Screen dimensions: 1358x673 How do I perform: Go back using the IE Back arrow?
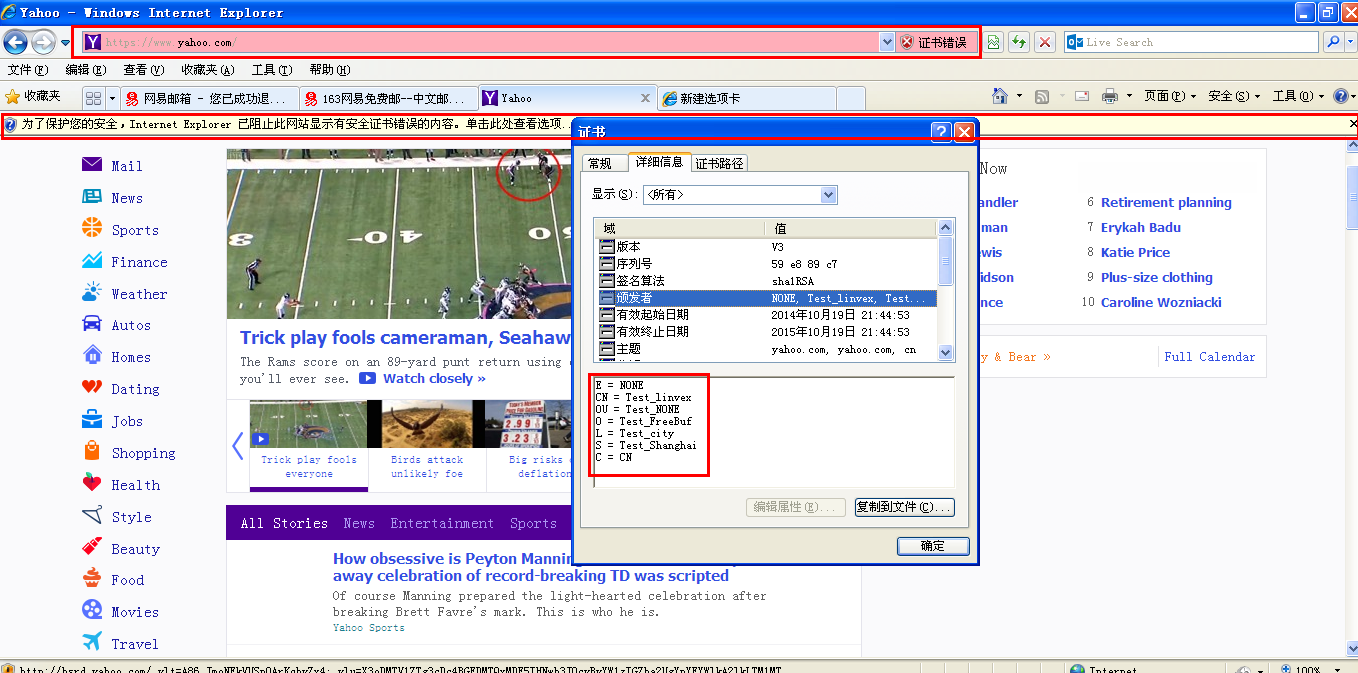click(15, 42)
